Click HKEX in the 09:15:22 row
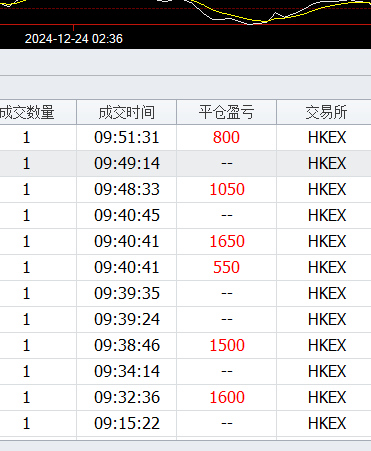The width and height of the screenshot is (371, 451). click(x=327, y=423)
